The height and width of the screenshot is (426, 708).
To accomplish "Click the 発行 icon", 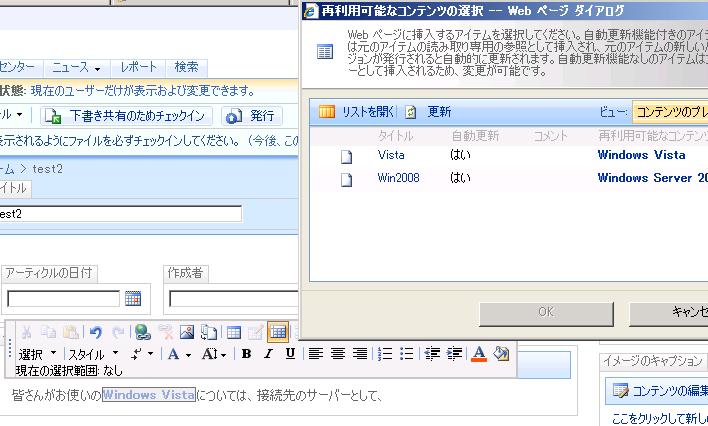I will point(233,117).
